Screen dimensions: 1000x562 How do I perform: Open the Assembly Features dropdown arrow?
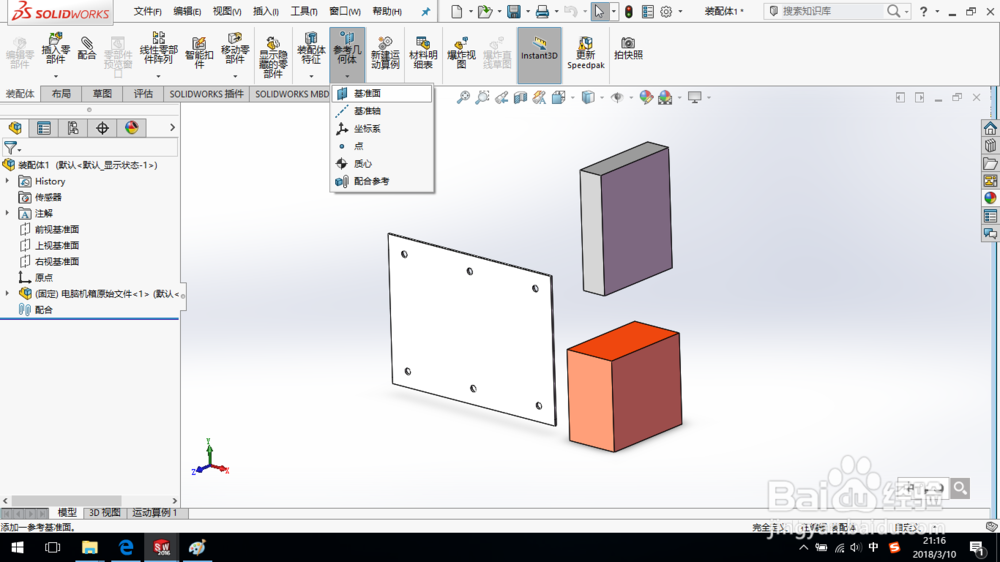click(311, 76)
